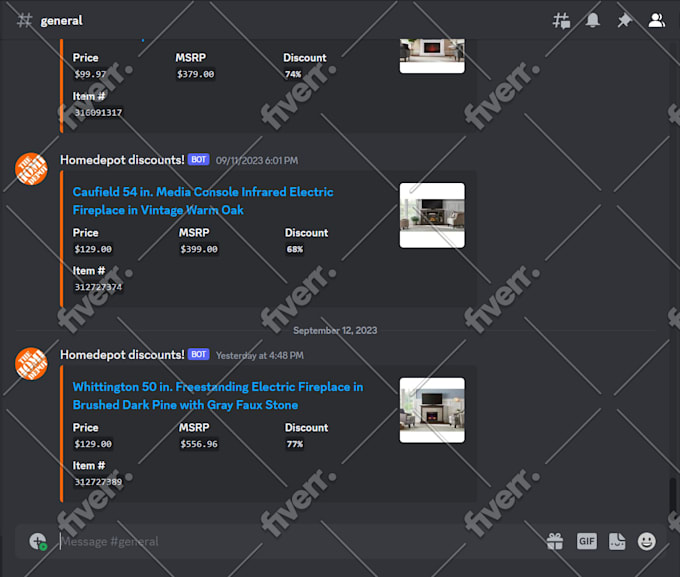Open the Threads icon in header
Screen dimensions: 680x577
click(561, 20)
